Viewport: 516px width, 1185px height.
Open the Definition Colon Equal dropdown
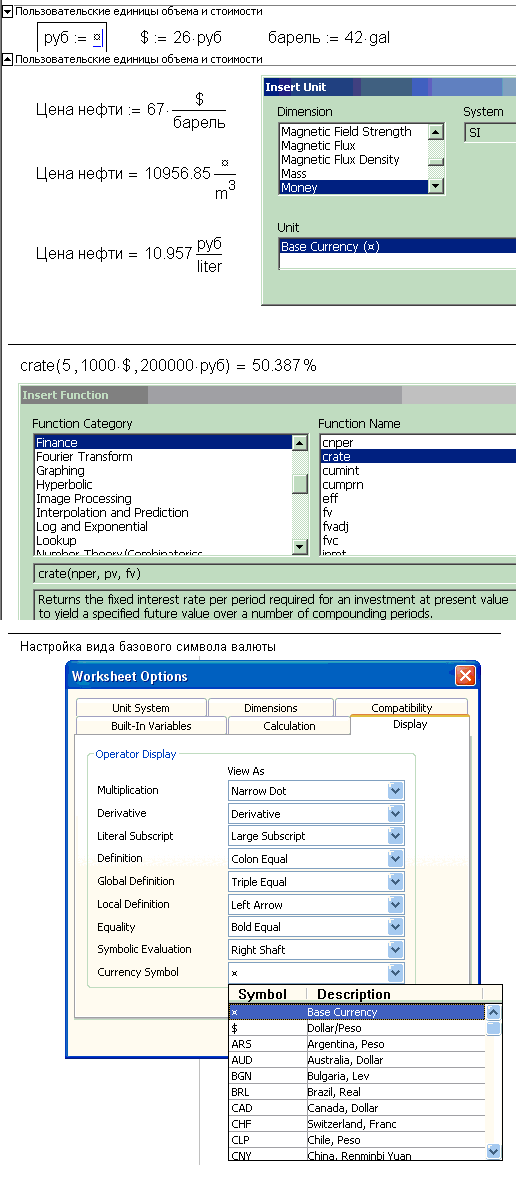tap(396, 859)
